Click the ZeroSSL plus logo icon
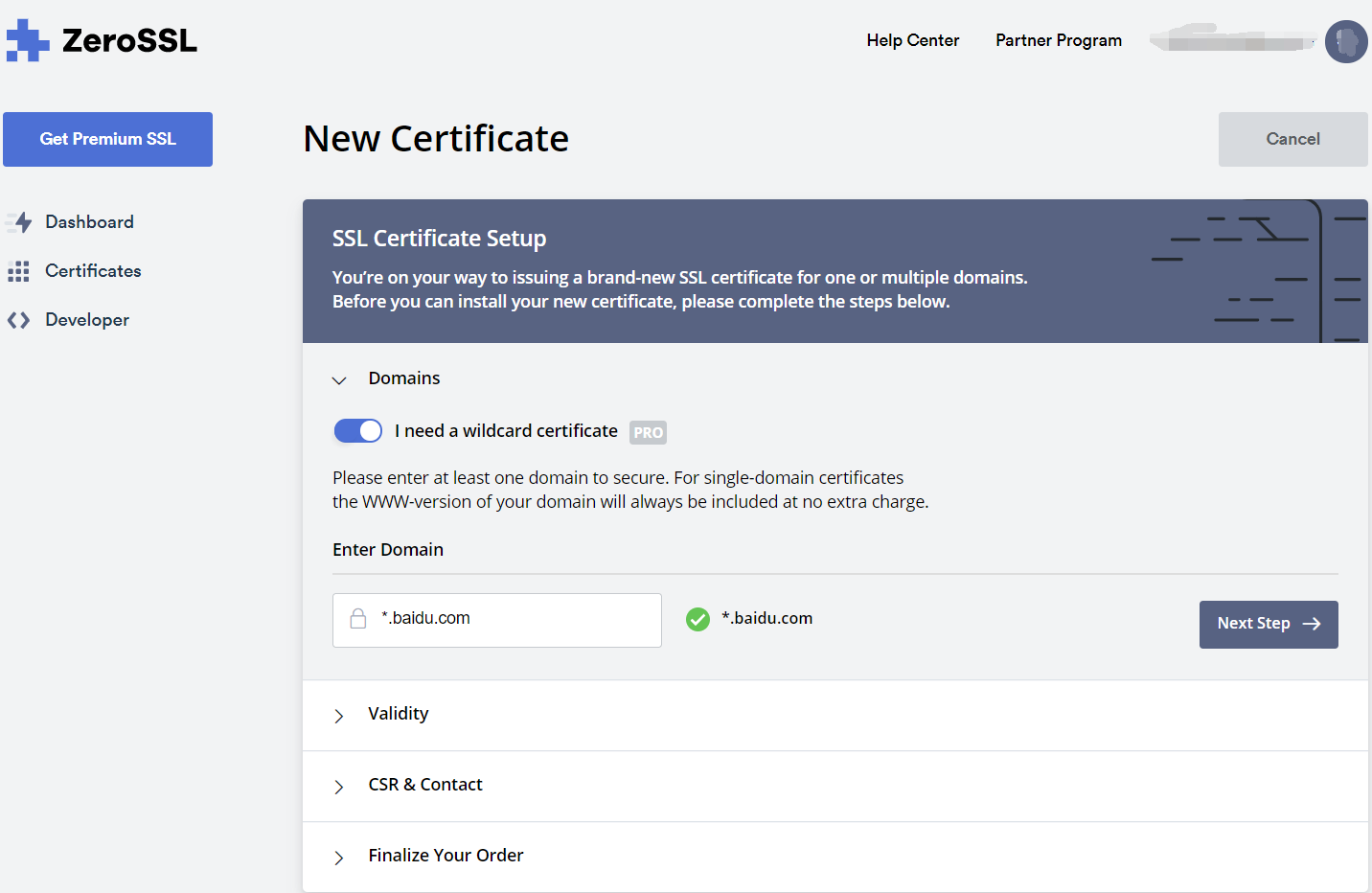Viewport: 1372px width, 893px height. (x=27, y=40)
